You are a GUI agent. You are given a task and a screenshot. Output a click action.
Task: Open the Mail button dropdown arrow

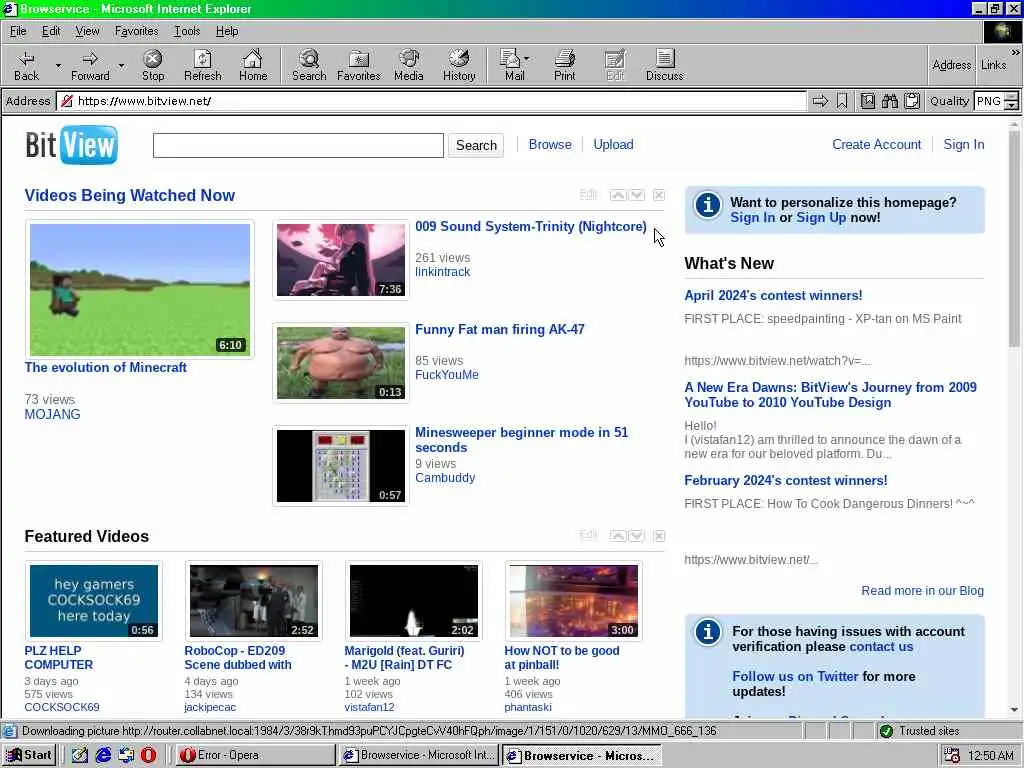(526, 58)
